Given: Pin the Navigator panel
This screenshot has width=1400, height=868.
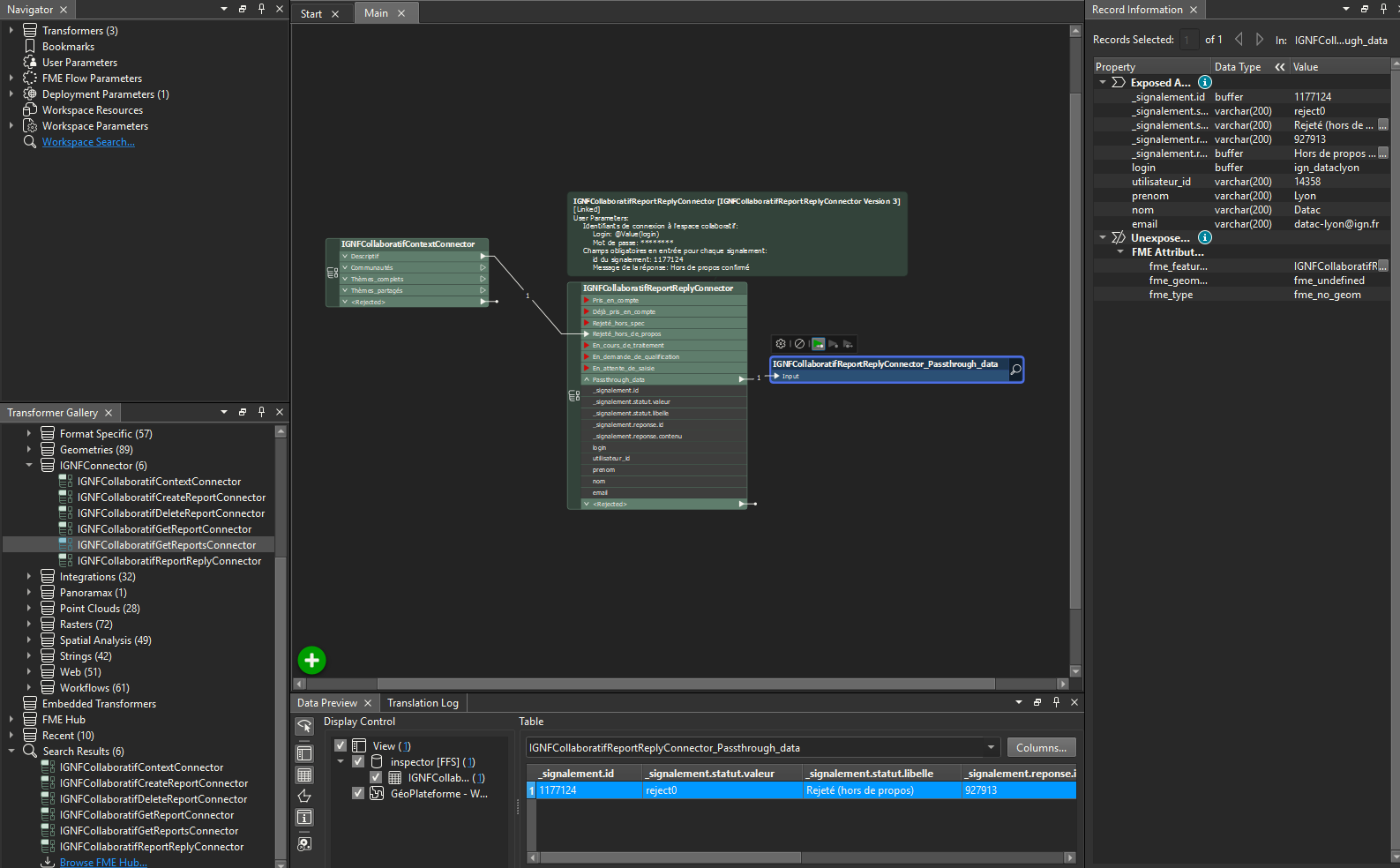Looking at the screenshot, I should pyautogui.click(x=261, y=9).
